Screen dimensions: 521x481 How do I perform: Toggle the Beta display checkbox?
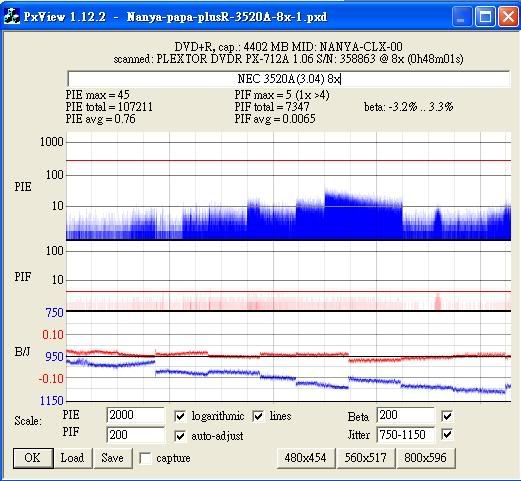[x=447, y=416]
